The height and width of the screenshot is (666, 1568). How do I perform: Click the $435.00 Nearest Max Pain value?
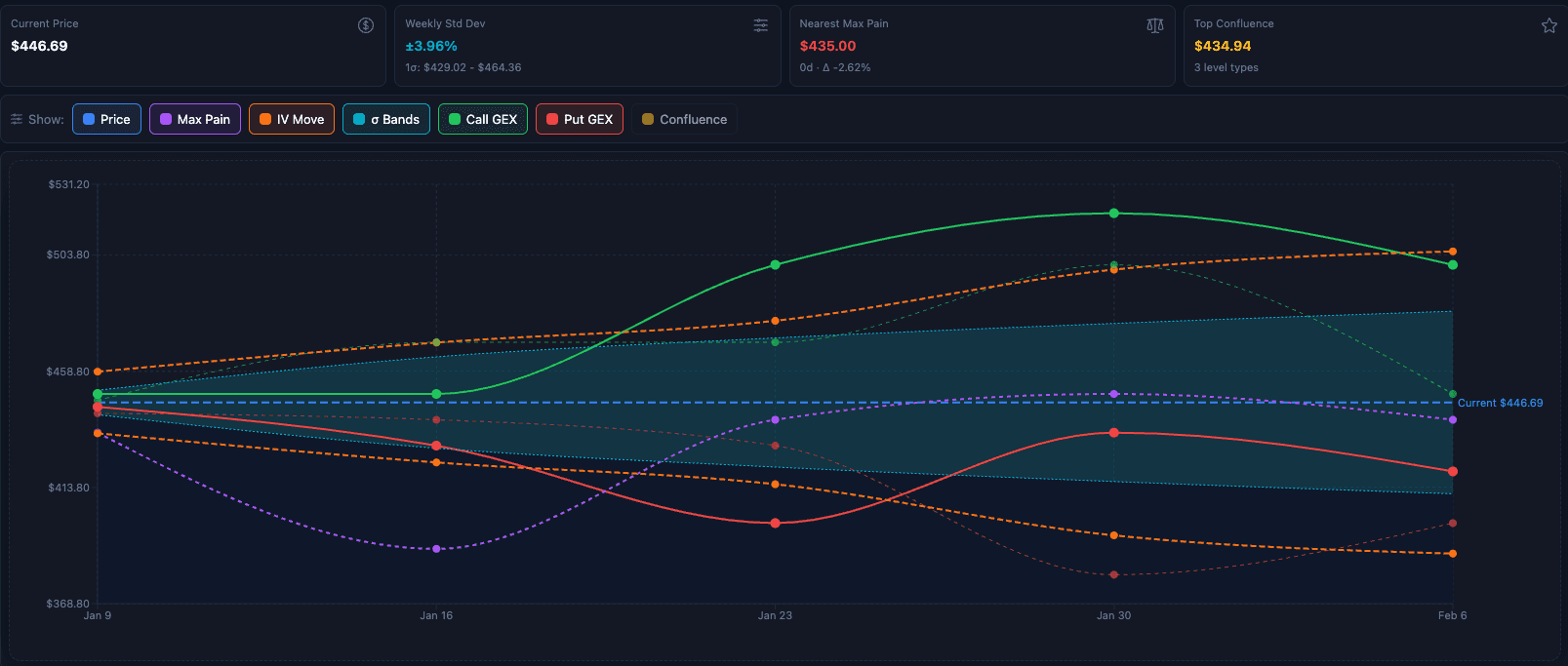coord(827,46)
